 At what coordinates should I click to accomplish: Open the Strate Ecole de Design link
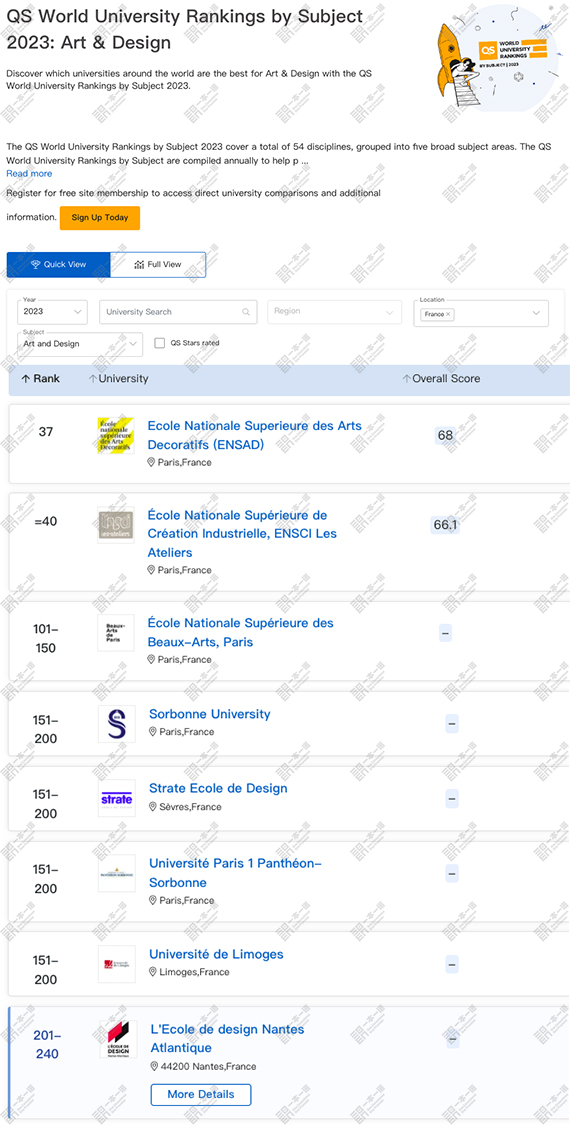click(x=218, y=788)
